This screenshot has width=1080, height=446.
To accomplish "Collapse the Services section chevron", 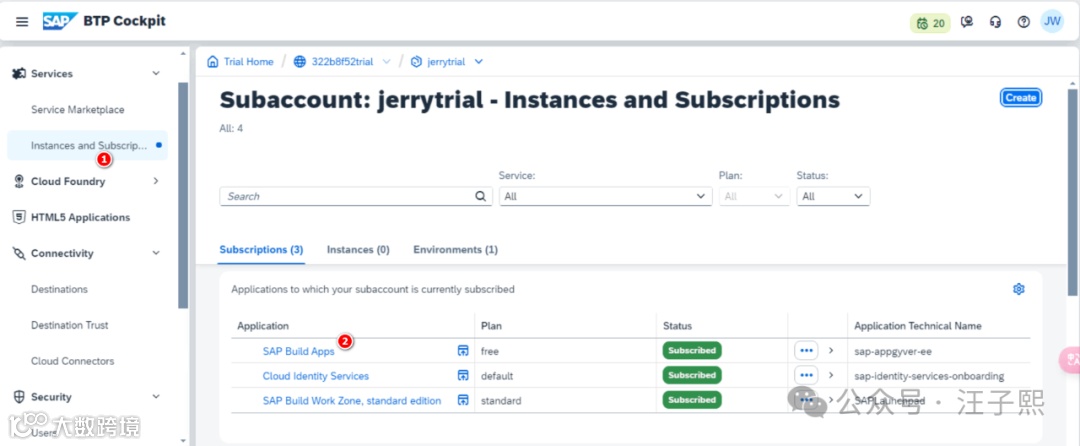I will coord(156,74).
